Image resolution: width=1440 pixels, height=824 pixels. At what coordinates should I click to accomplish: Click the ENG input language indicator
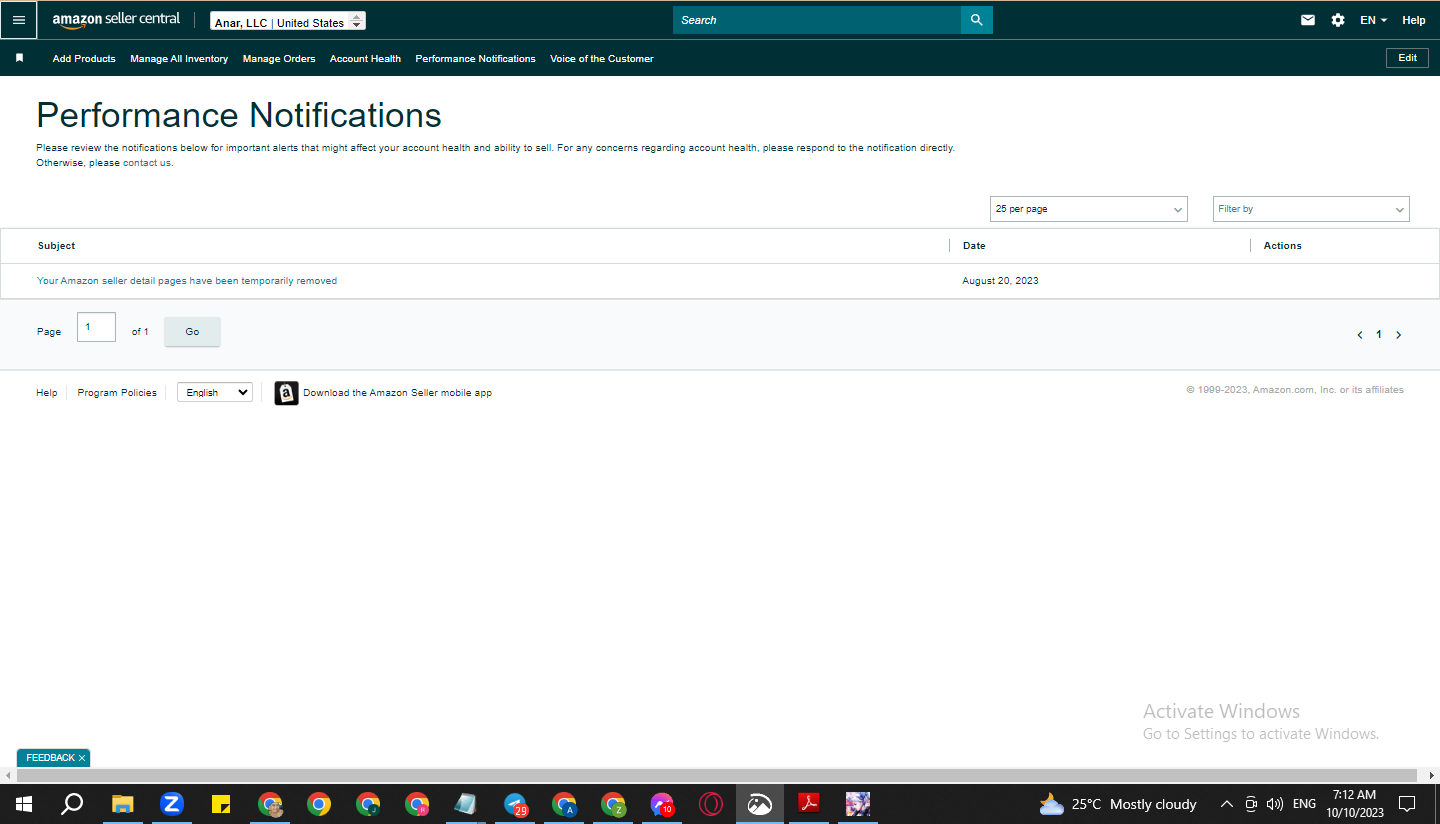tap(1304, 804)
